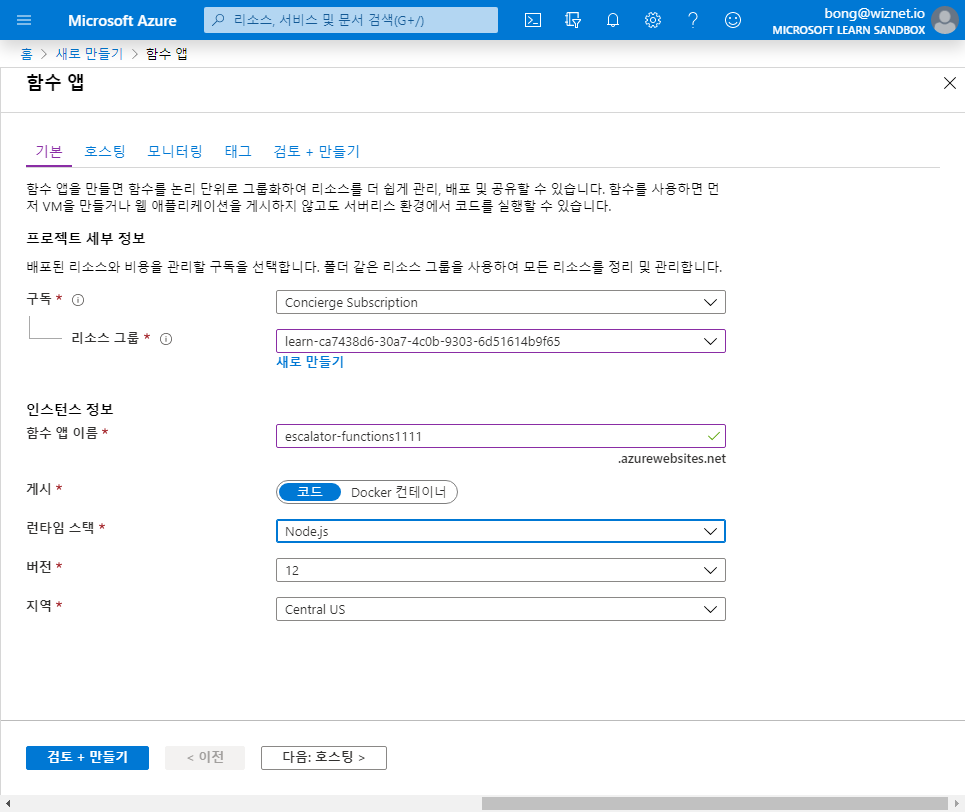The height and width of the screenshot is (812, 965).
Task: Click the .azurewebsites.net suffix text
Action: tap(672, 459)
